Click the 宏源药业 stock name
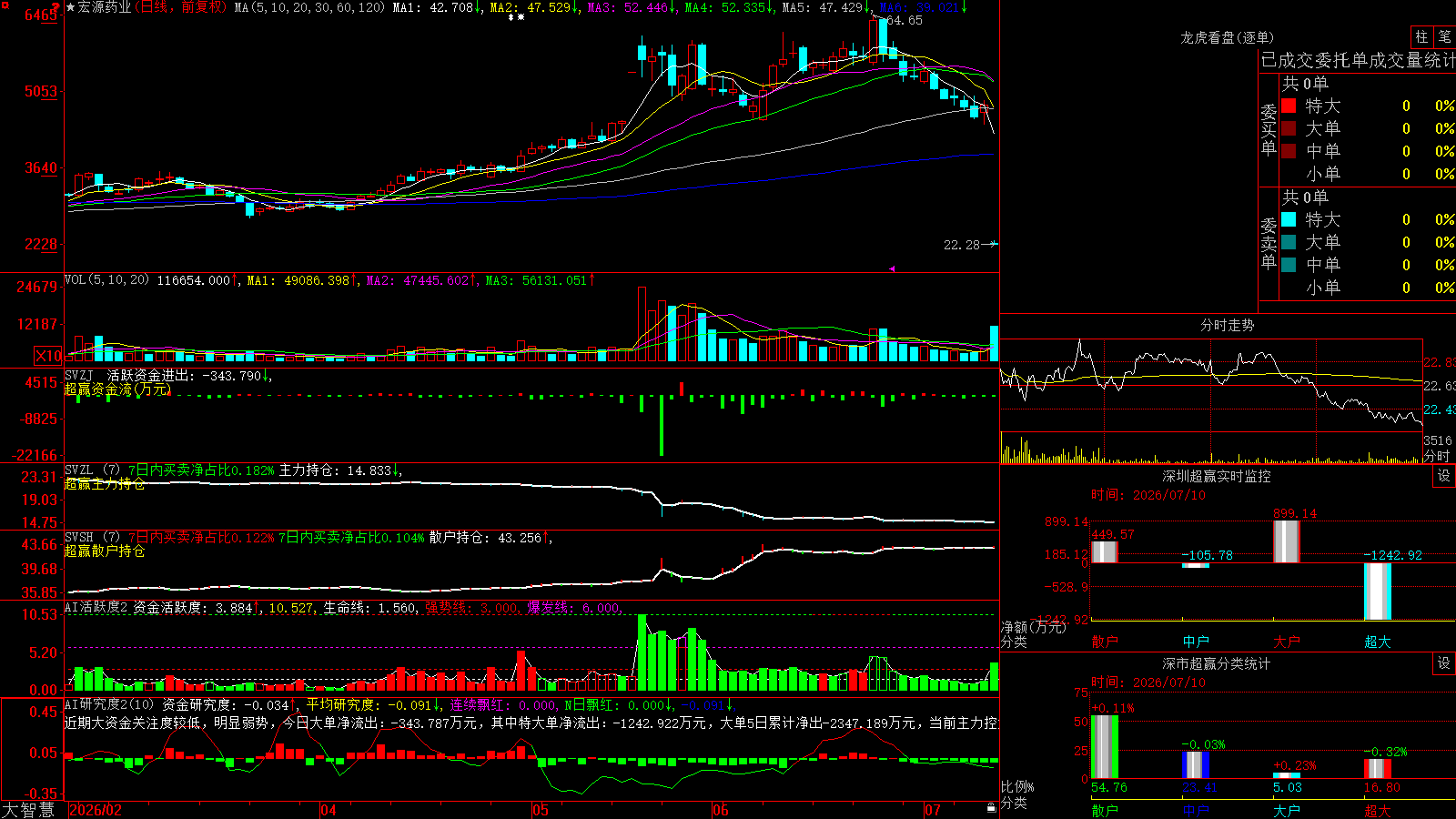 105,7
